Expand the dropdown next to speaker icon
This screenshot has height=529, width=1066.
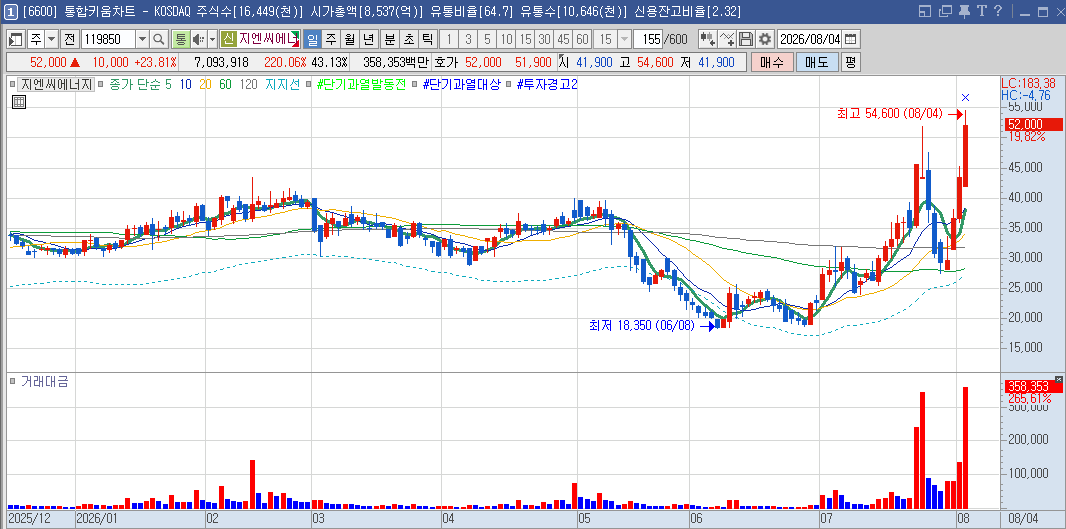[x=211, y=39]
